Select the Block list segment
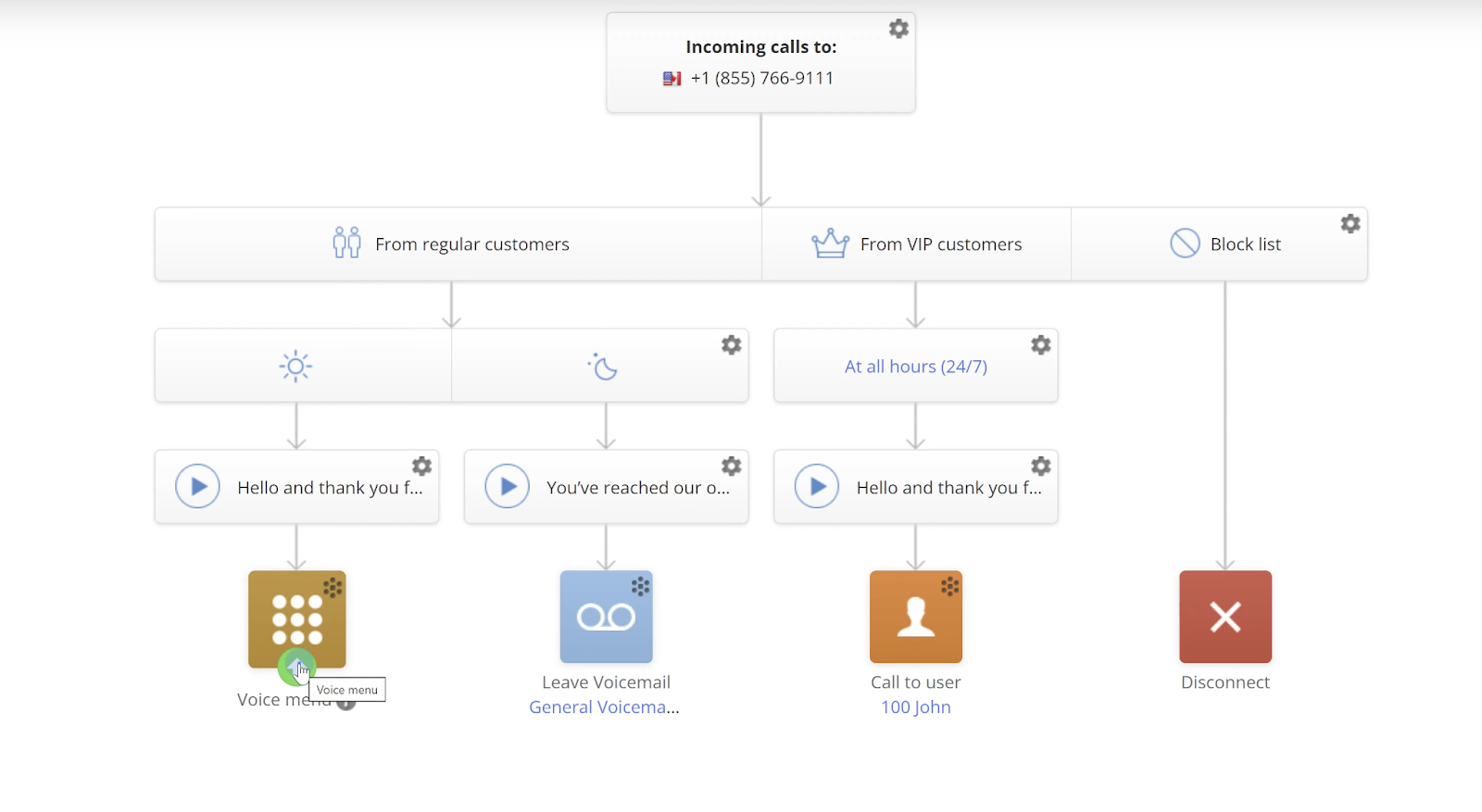 pos(1225,244)
